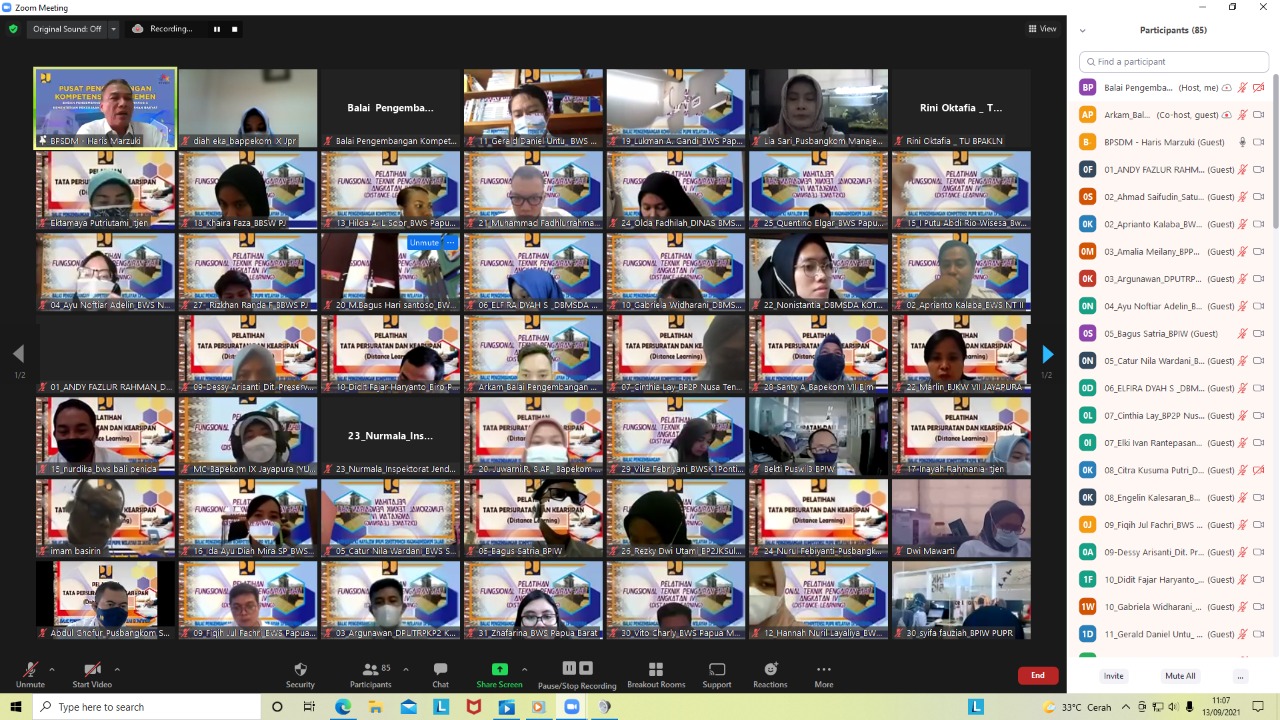The width and height of the screenshot is (1280, 720).
Task: Click Cortana circle on taskbar
Action: click(x=278, y=707)
